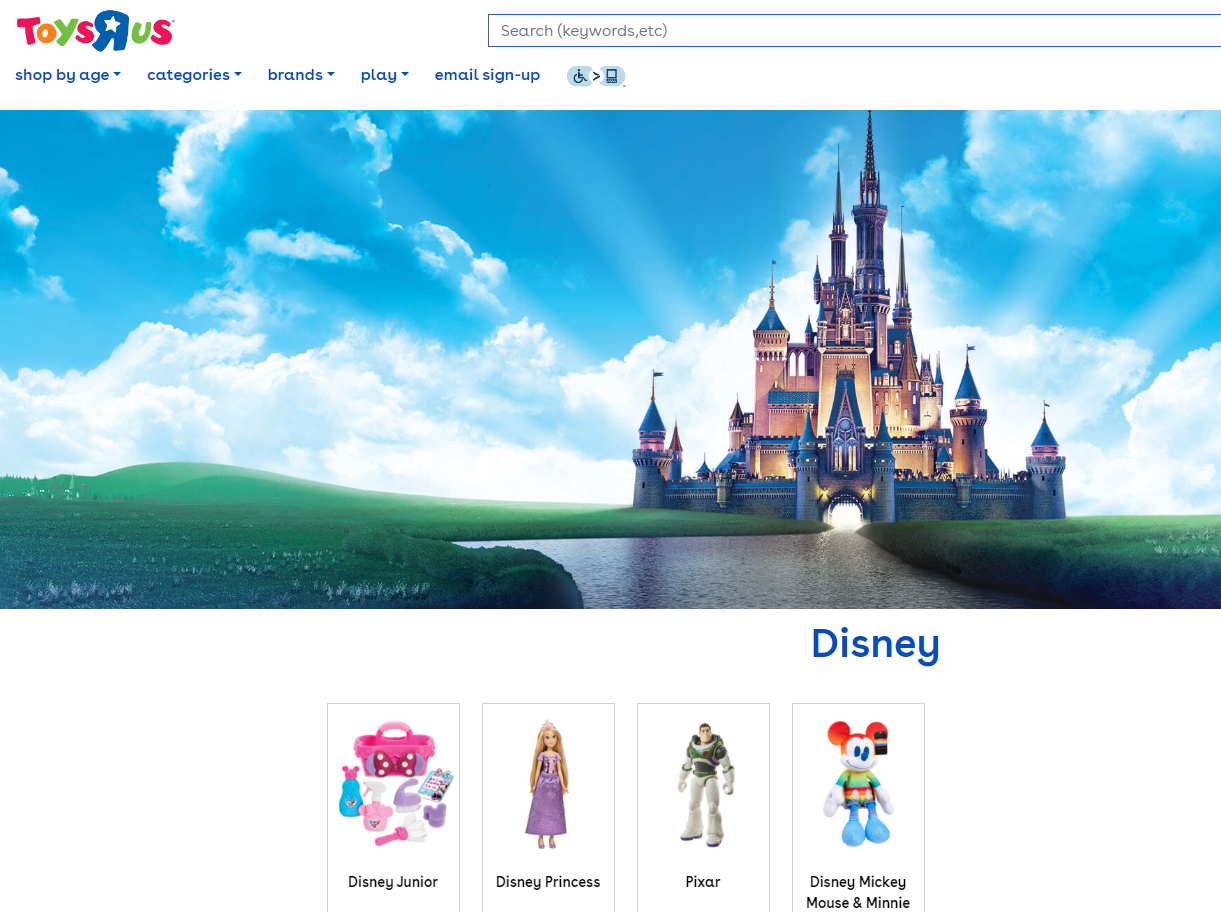Click the Disney page heading

pyautogui.click(x=875, y=644)
